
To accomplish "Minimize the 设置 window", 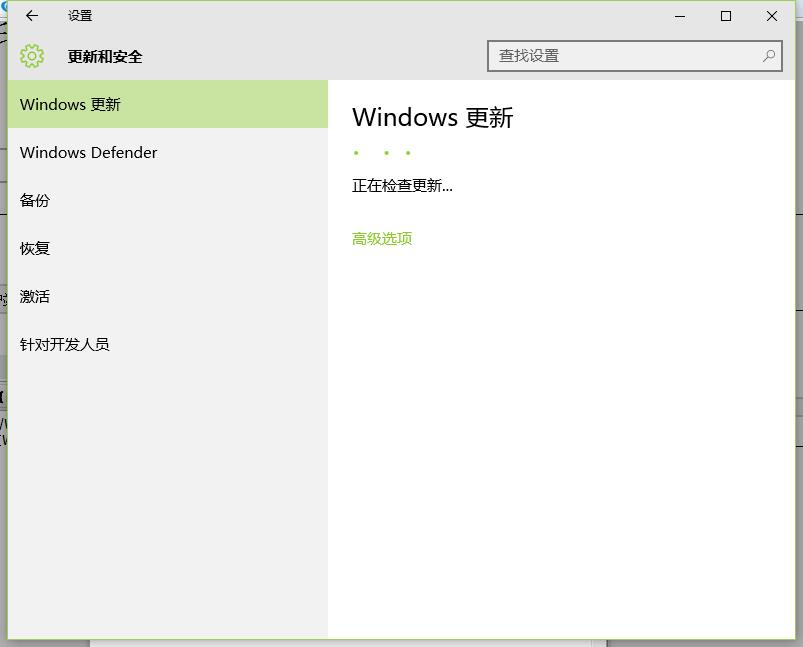I will point(680,16).
